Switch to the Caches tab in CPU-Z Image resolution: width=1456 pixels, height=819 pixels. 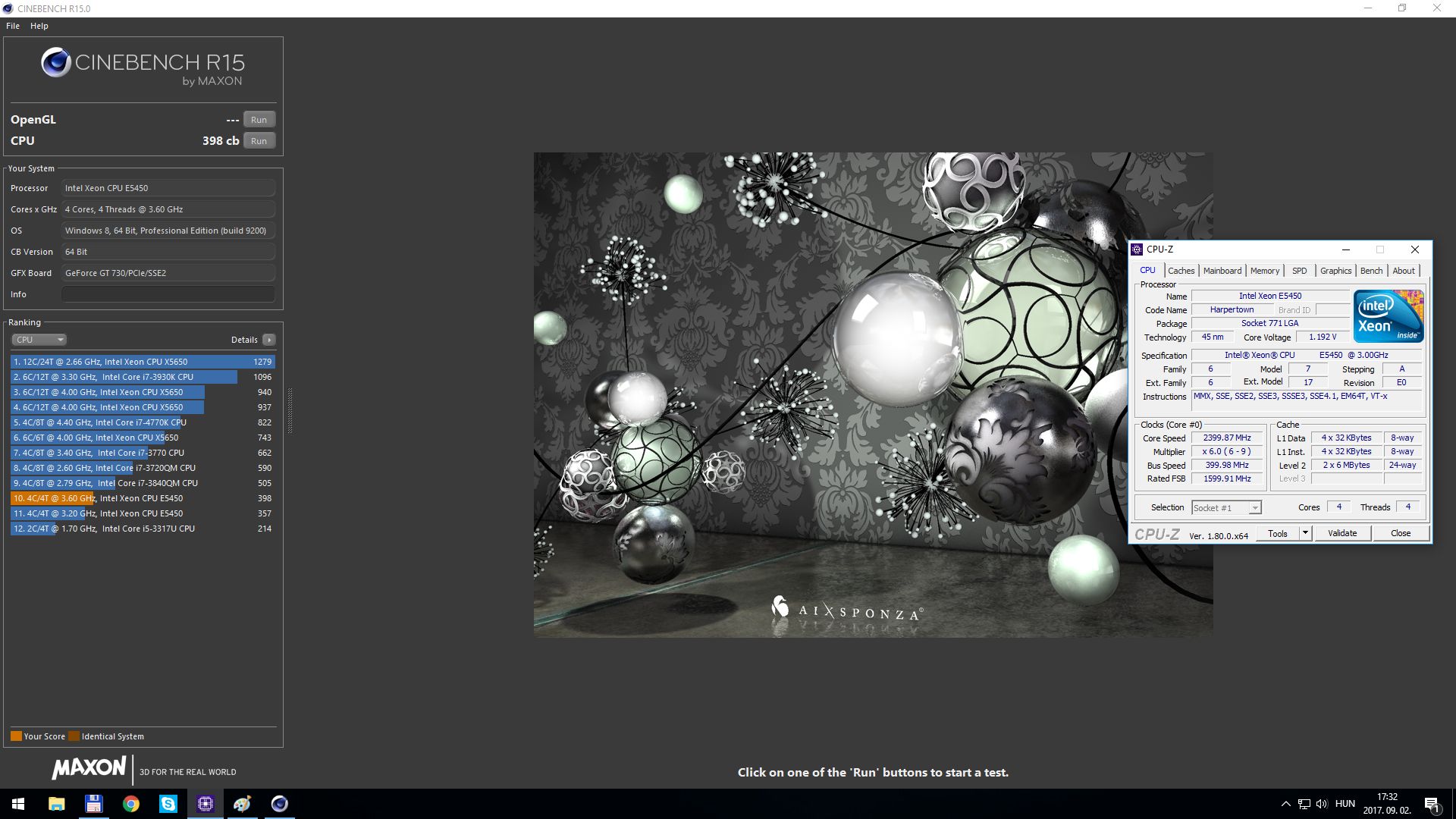coord(1181,271)
